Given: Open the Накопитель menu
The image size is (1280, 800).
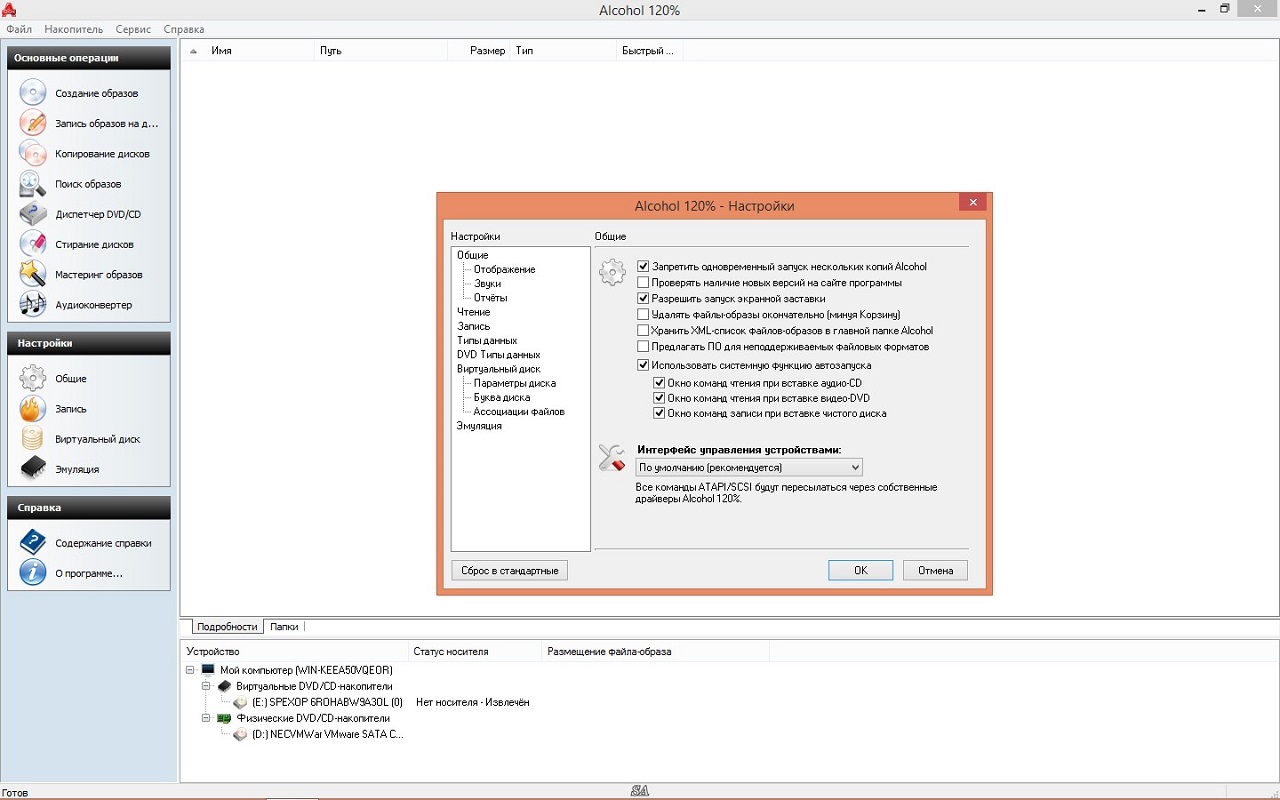Looking at the screenshot, I should point(73,29).
